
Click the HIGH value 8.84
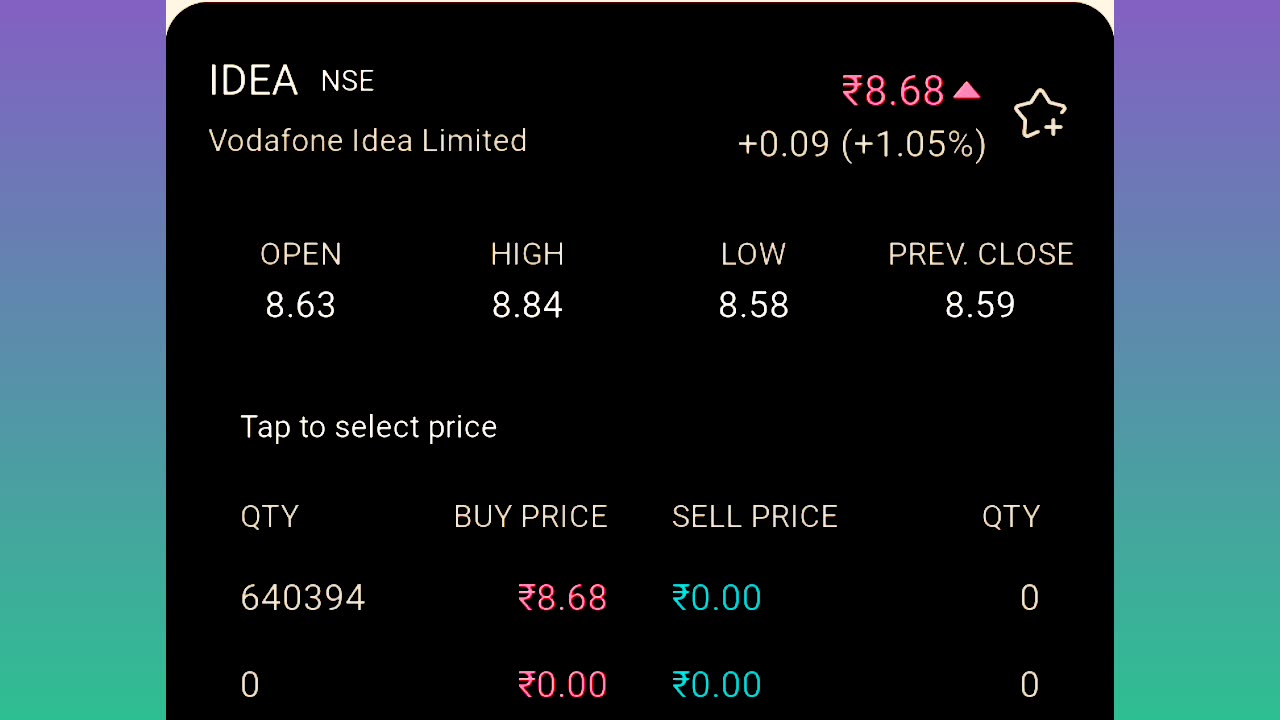pyautogui.click(x=527, y=305)
